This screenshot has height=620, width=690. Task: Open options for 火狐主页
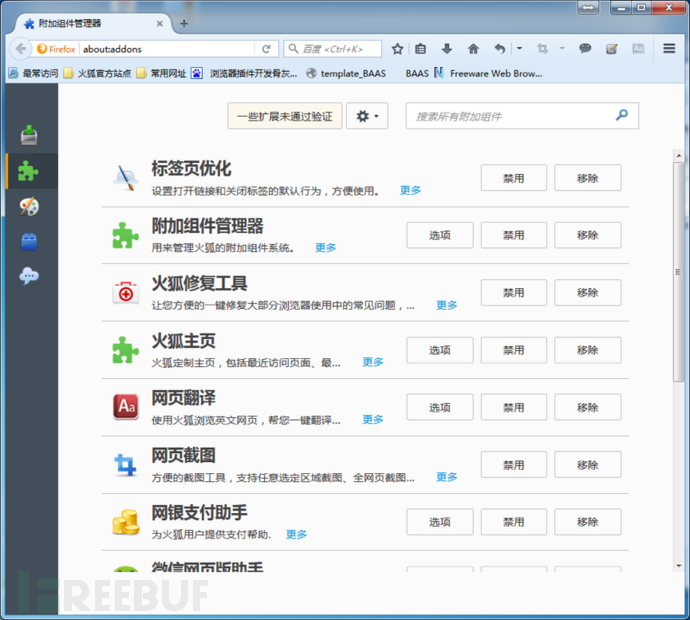[x=440, y=350]
